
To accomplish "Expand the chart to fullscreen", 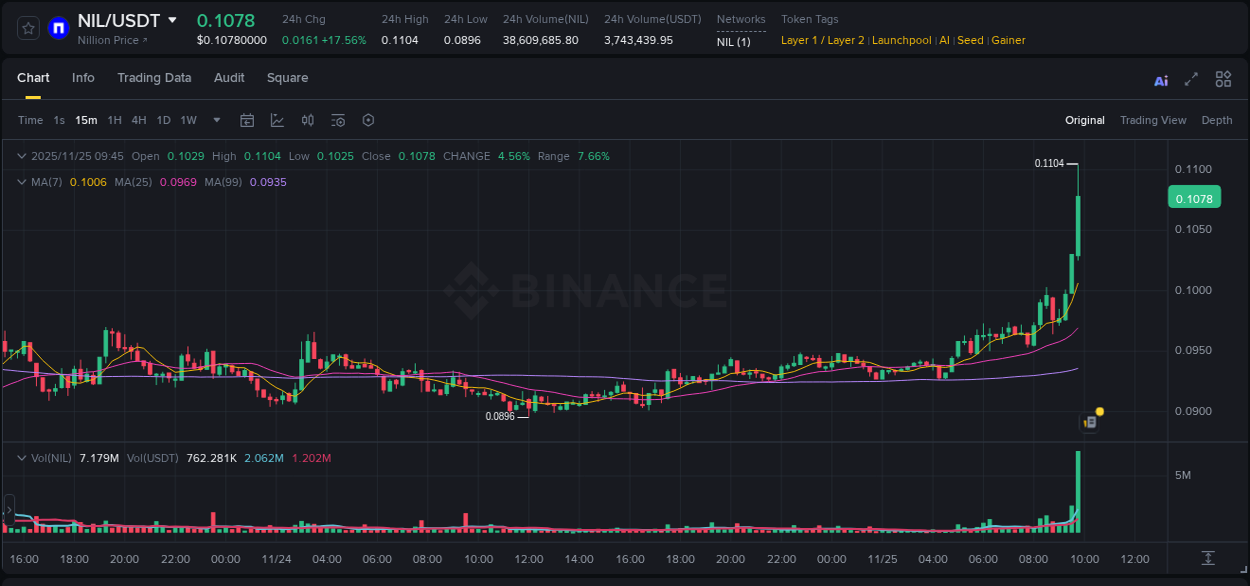I will 1190,79.
